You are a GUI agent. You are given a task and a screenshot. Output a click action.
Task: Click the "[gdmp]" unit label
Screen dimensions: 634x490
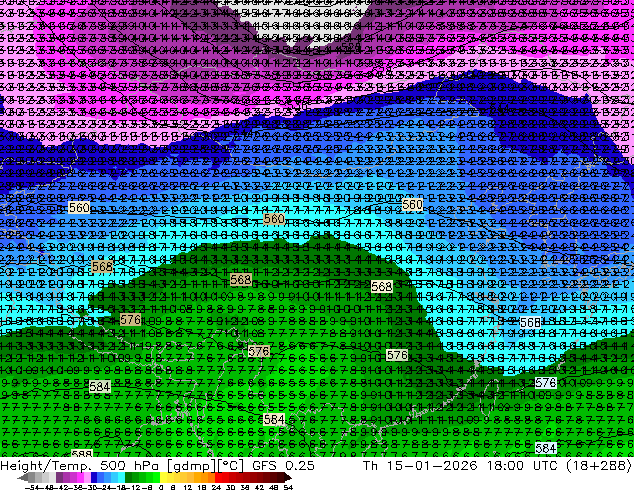tap(190, 466)
